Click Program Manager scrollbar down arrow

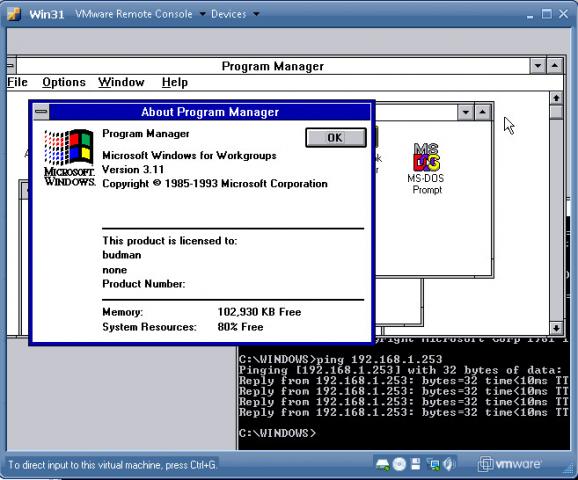click(556, 328)
